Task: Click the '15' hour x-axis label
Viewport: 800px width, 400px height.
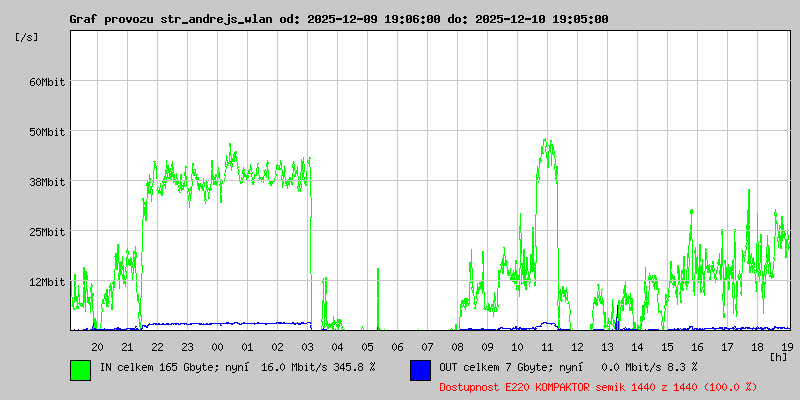Action: [x=667, y=347]
